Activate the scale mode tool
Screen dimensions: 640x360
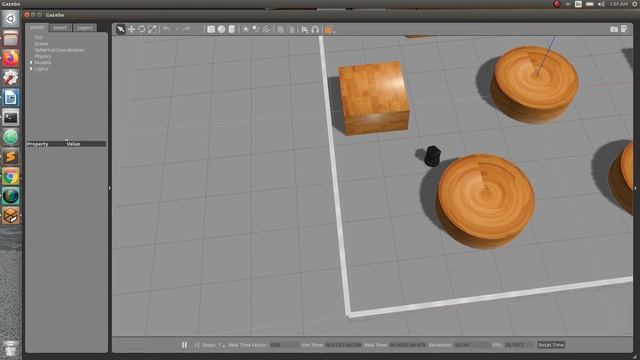(x=152, y=29)
